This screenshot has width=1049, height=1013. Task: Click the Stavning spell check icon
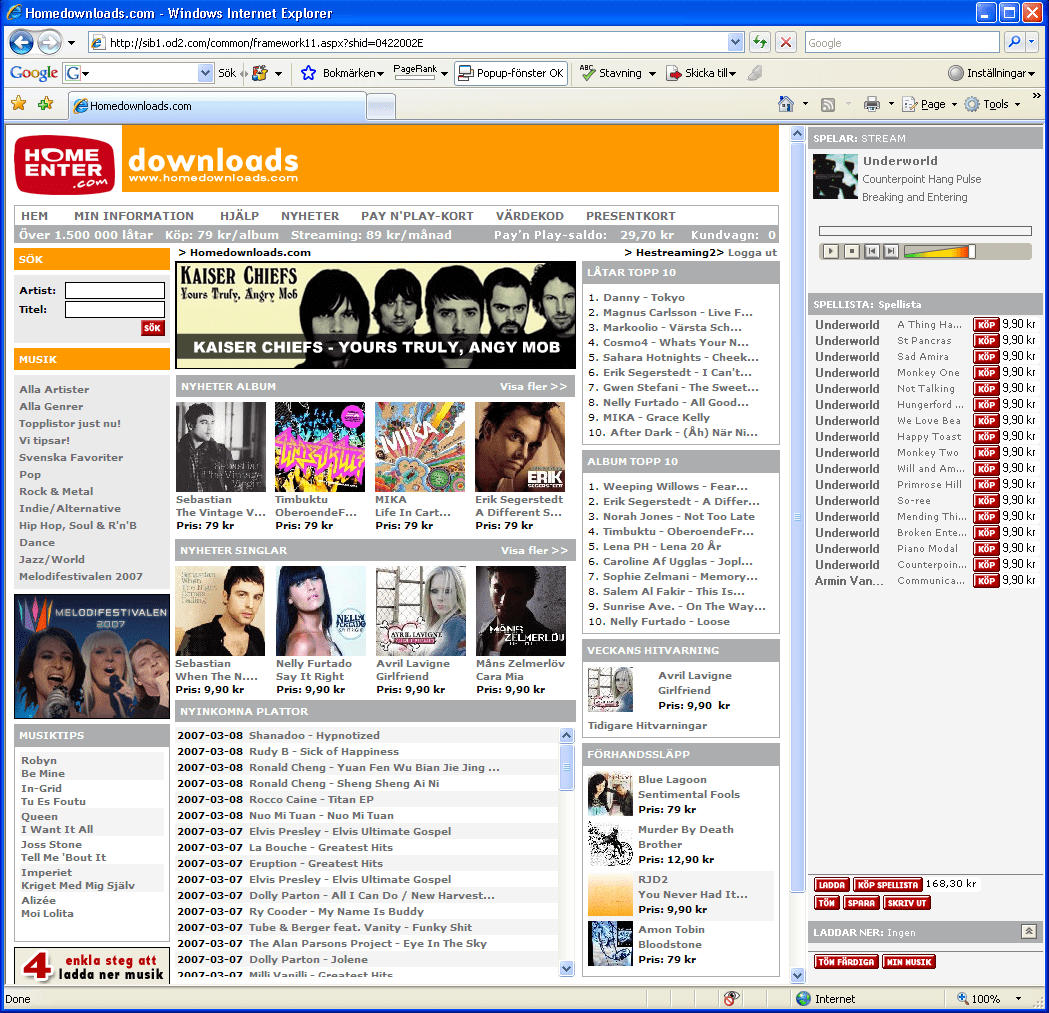[588, 73]
